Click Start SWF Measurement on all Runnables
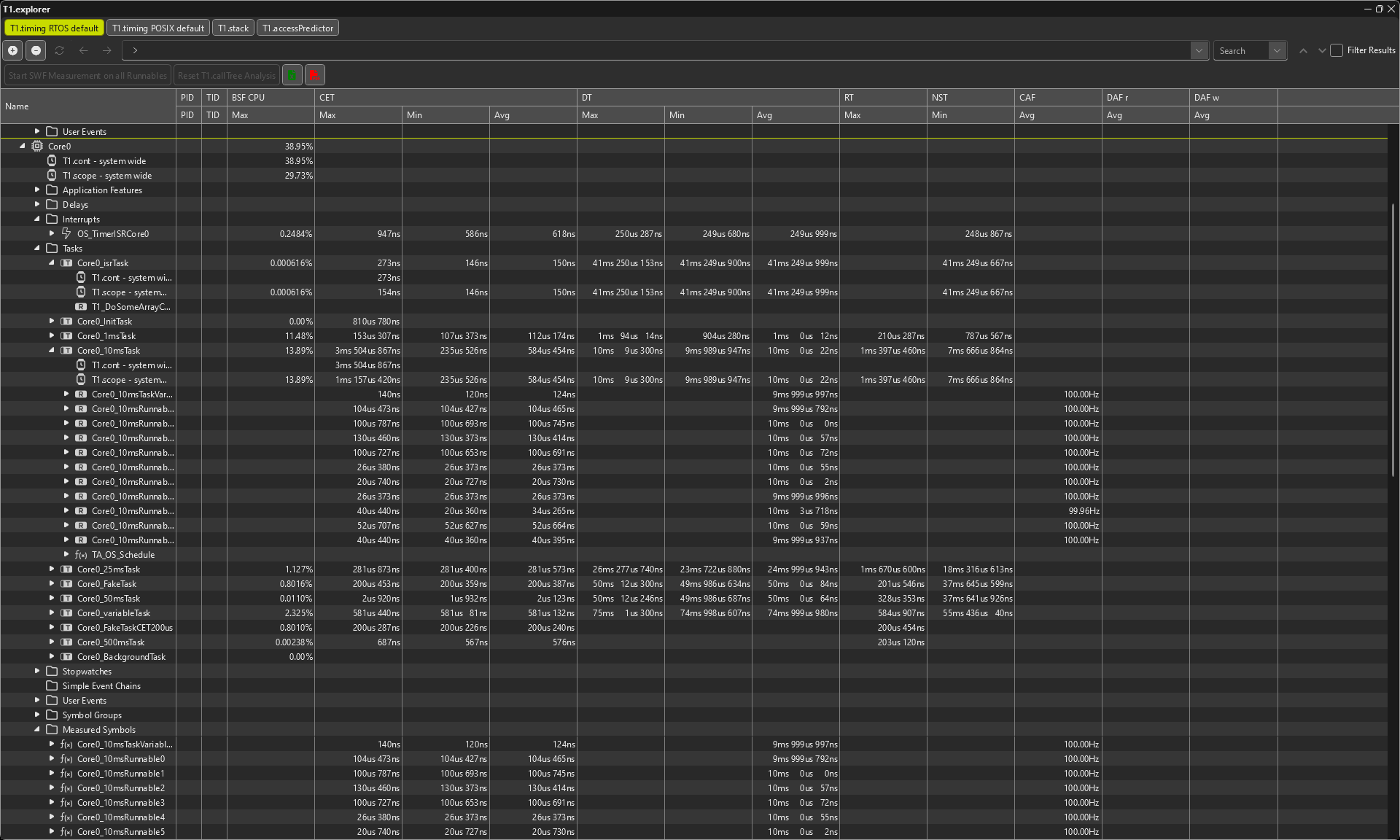The image size is (1400, 840). click(x=87, y=75)
